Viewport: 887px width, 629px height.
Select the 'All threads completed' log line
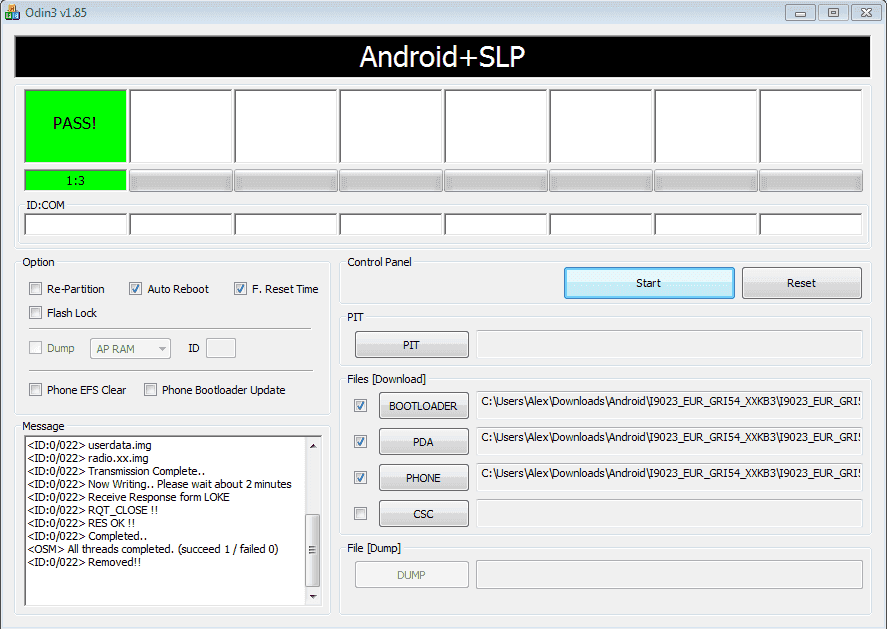point(153,549)
